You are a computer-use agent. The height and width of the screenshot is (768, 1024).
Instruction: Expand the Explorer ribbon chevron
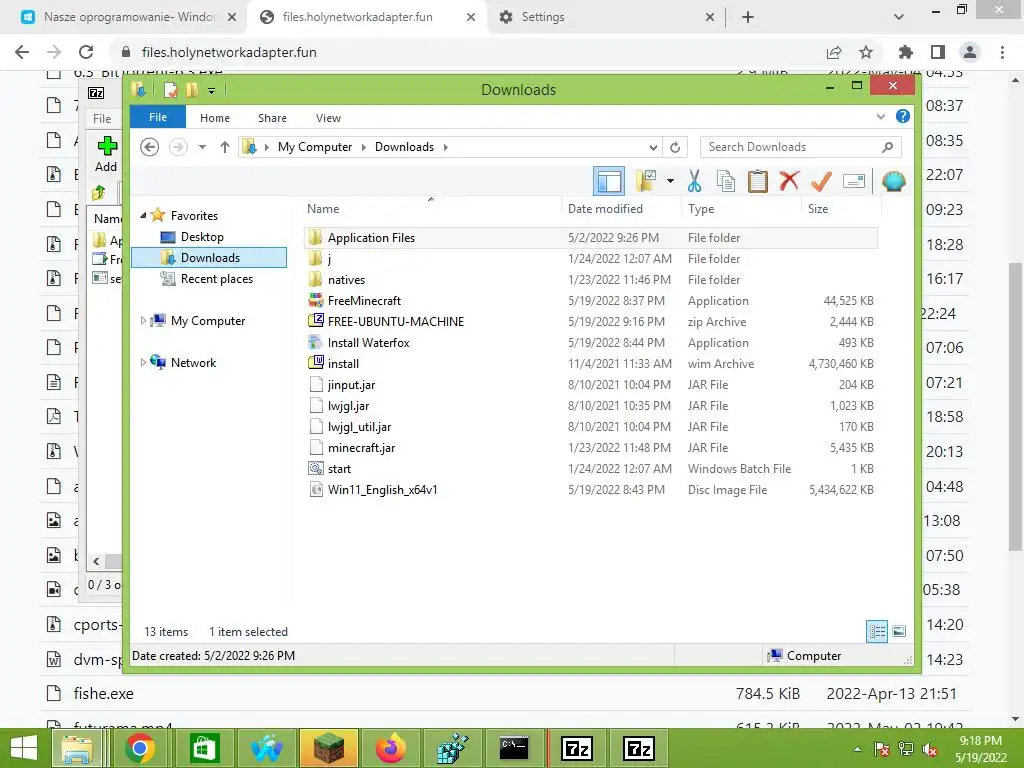click(x=880, y=117)
